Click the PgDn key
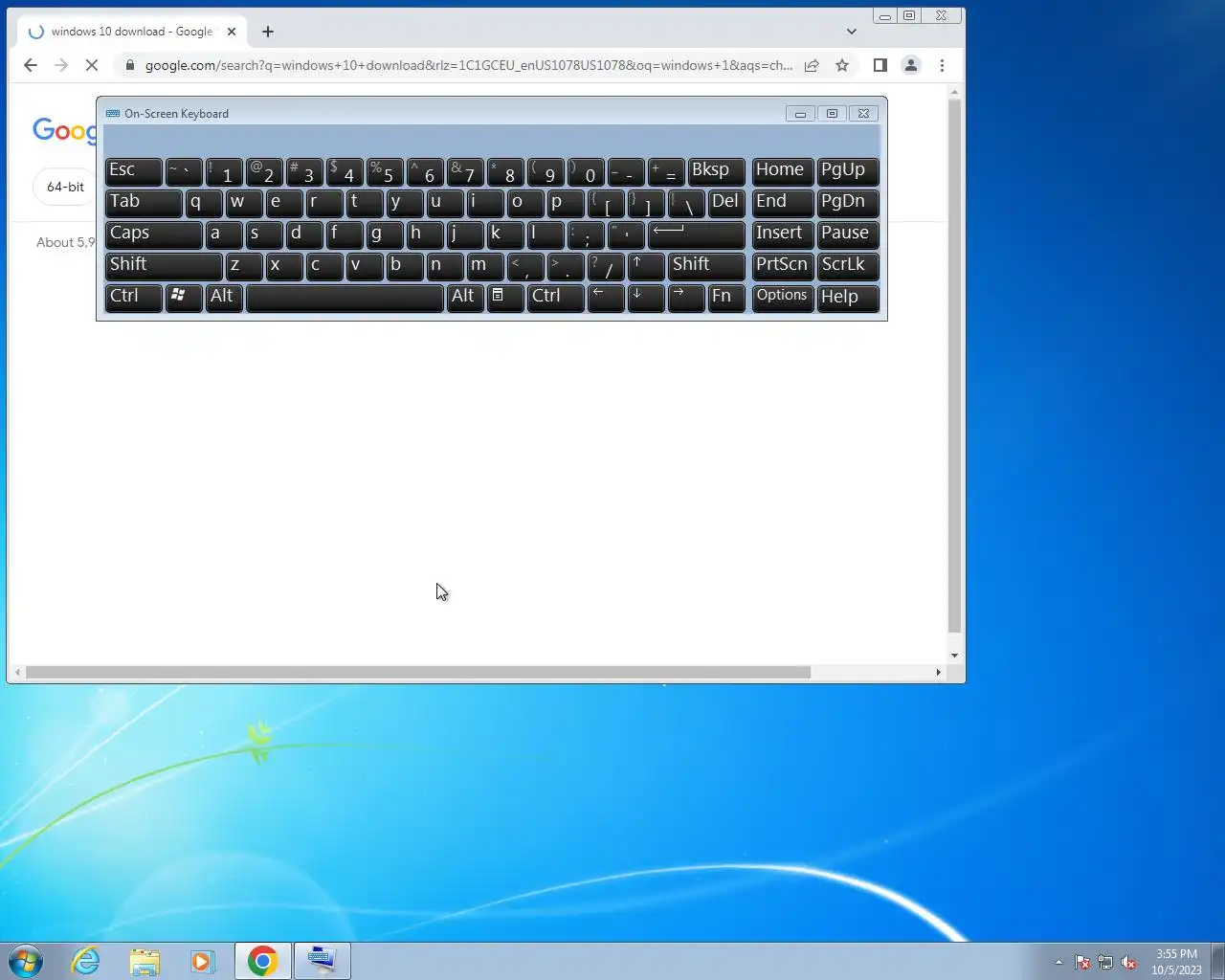The image size is (1225, 980). pyautogui.click(x=848, y=203)
